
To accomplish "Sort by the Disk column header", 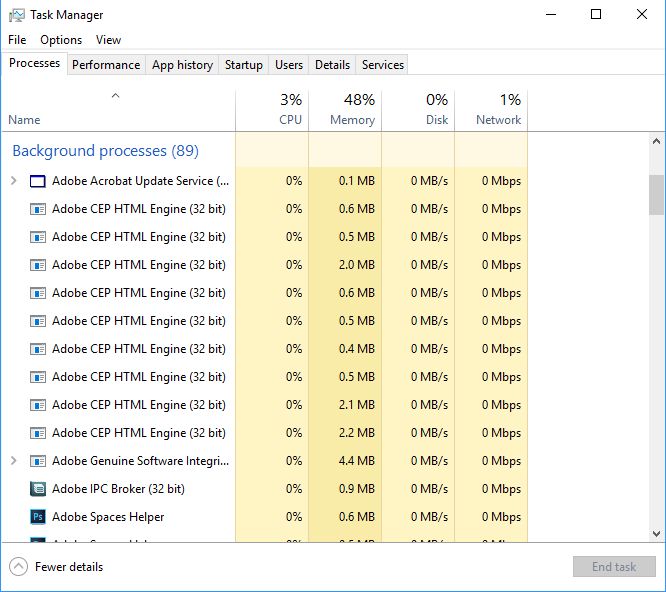I will [x=418, y=110].
